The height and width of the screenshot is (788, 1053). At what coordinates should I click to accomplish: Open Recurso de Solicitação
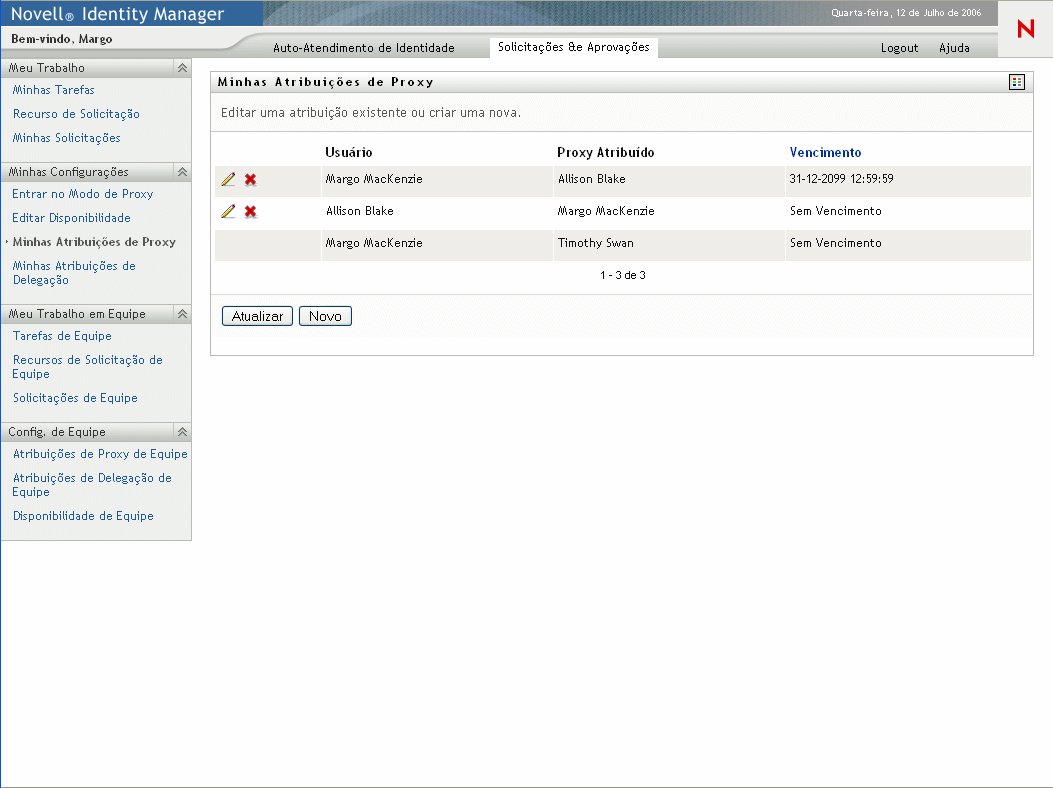(x=76, y=114)
